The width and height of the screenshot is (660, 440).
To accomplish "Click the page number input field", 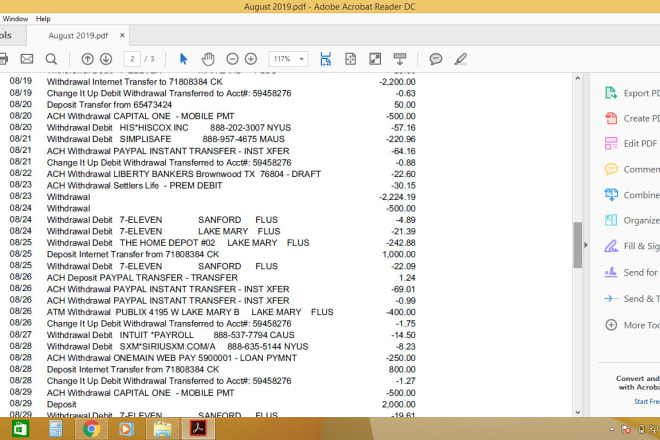I will pyautogui.click(x=132, y=59).
